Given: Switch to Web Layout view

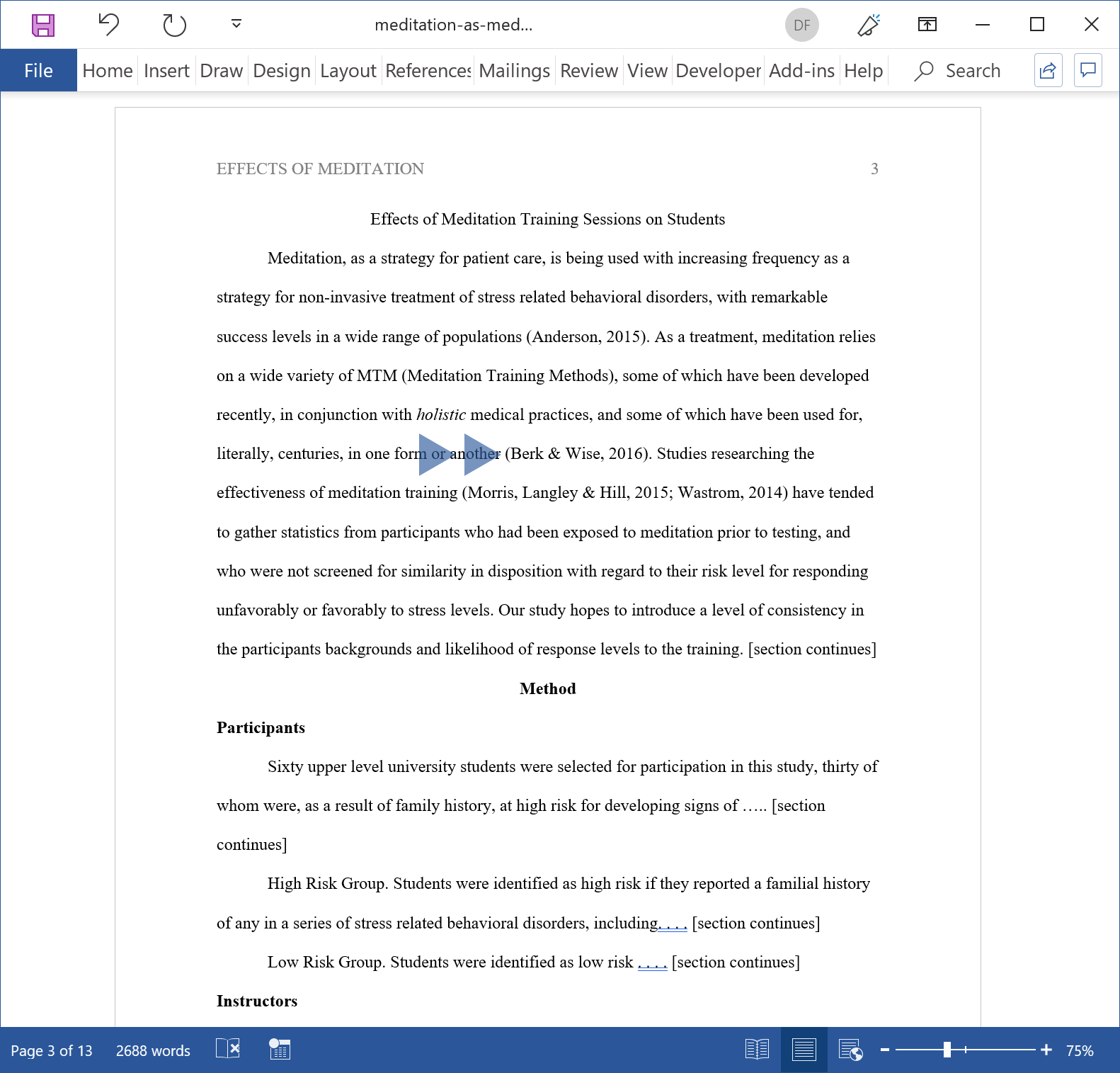Looking at the screenshot, I should click(850, 1049).
